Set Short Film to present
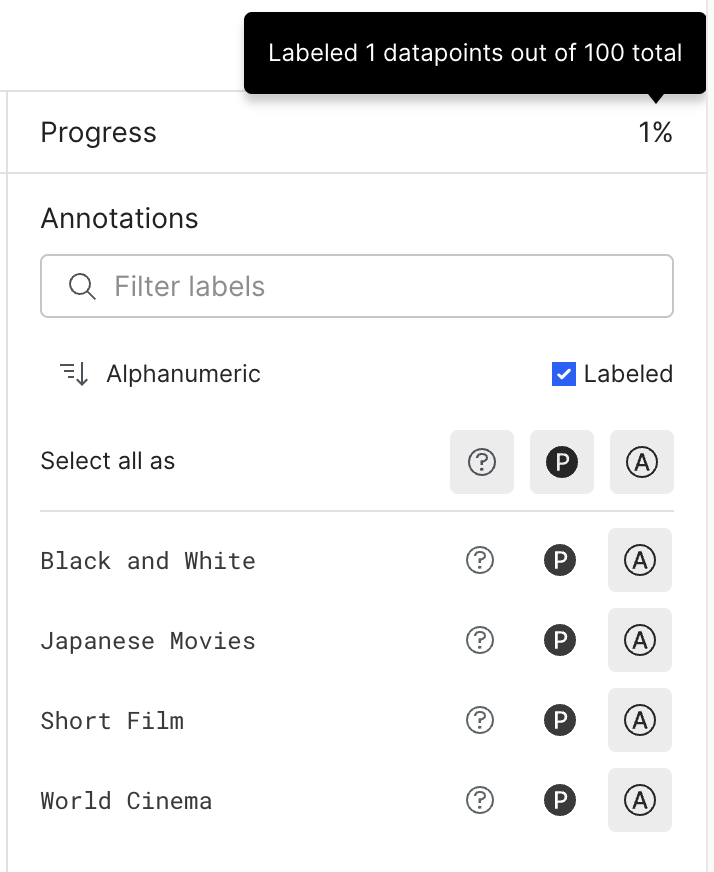 pyautogui.click(x=560, y=720)
